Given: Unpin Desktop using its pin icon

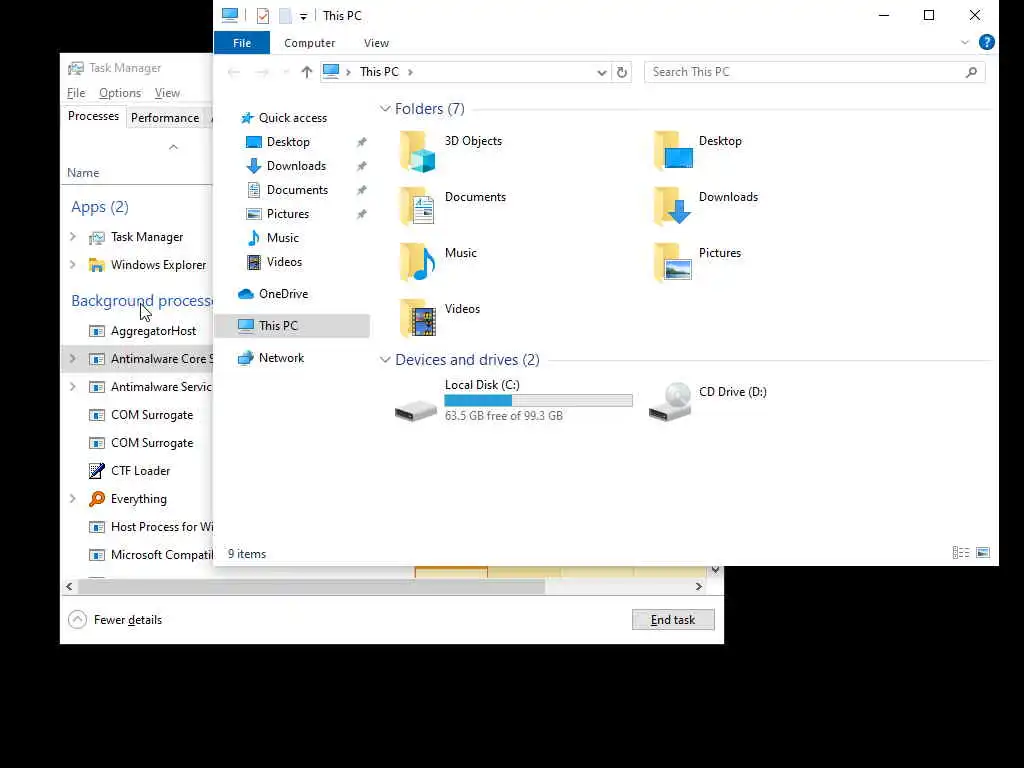Looking at the screenshot, I should point(361,142).
